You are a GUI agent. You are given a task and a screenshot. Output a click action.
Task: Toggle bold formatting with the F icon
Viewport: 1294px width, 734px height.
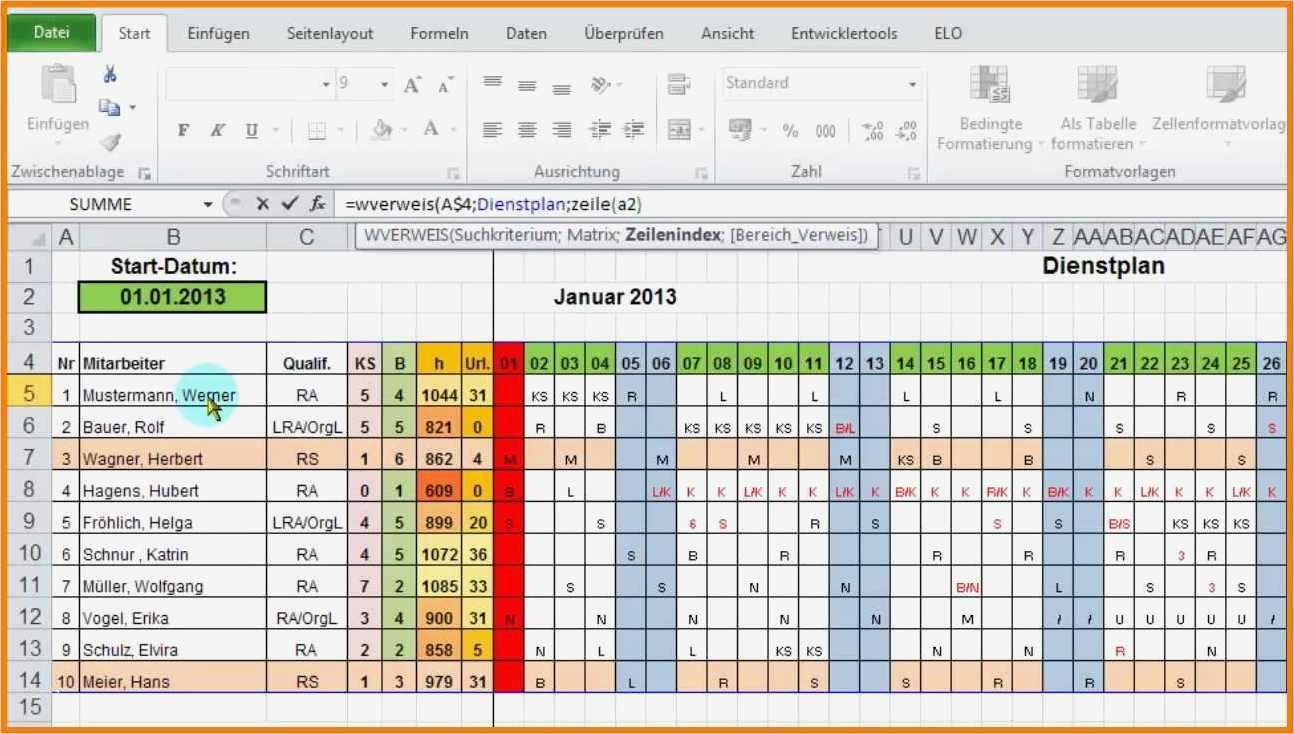point(183,130)
